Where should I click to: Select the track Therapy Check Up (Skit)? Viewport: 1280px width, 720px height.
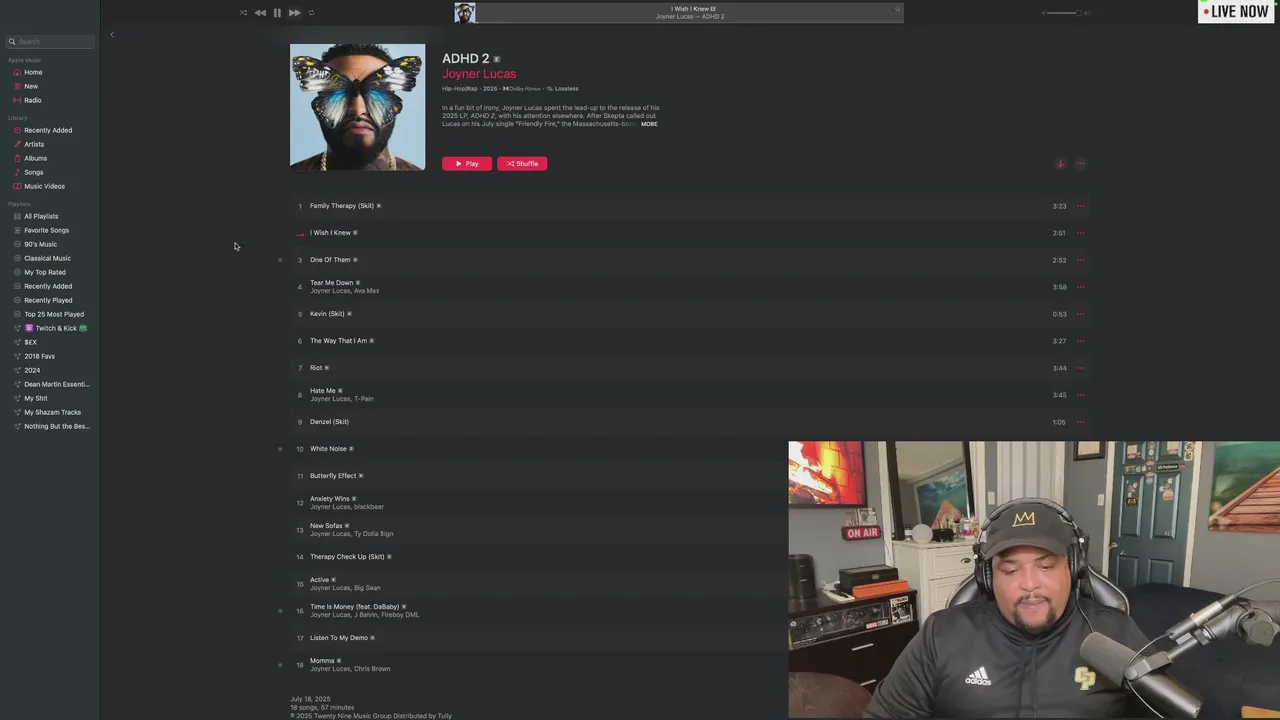347,557
